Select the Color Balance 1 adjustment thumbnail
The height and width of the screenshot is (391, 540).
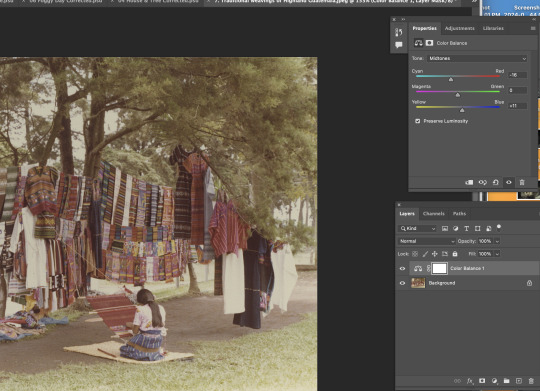[418, 268]
